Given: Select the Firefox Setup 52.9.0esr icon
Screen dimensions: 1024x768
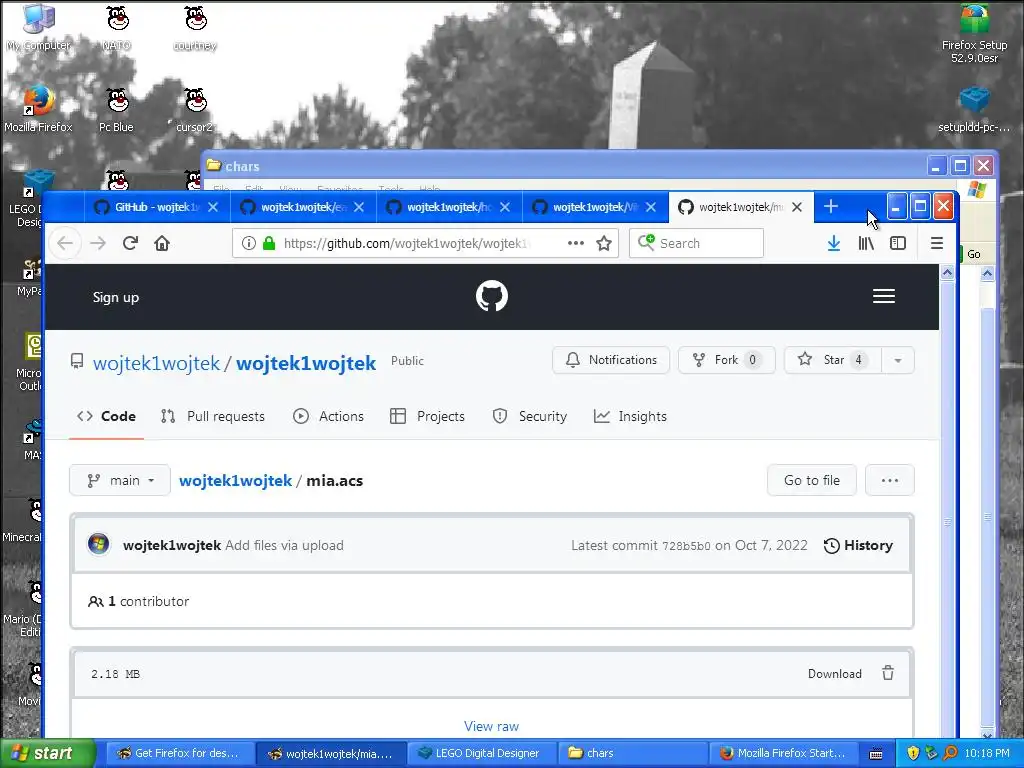Looking at the screenshot, I should [x=974, y=34].
